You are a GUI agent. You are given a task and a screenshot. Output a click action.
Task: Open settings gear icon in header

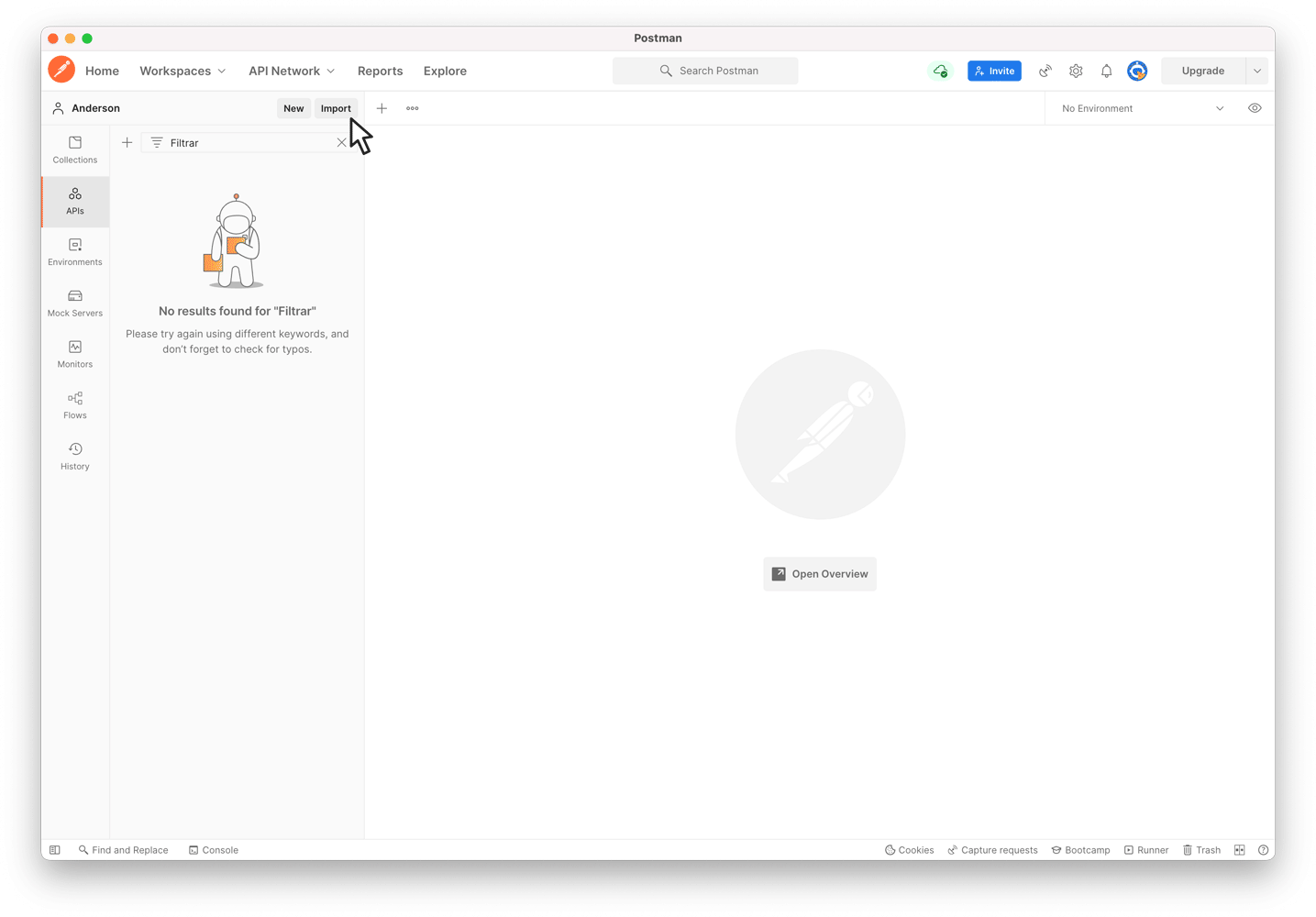click(x=1076, y=71)
